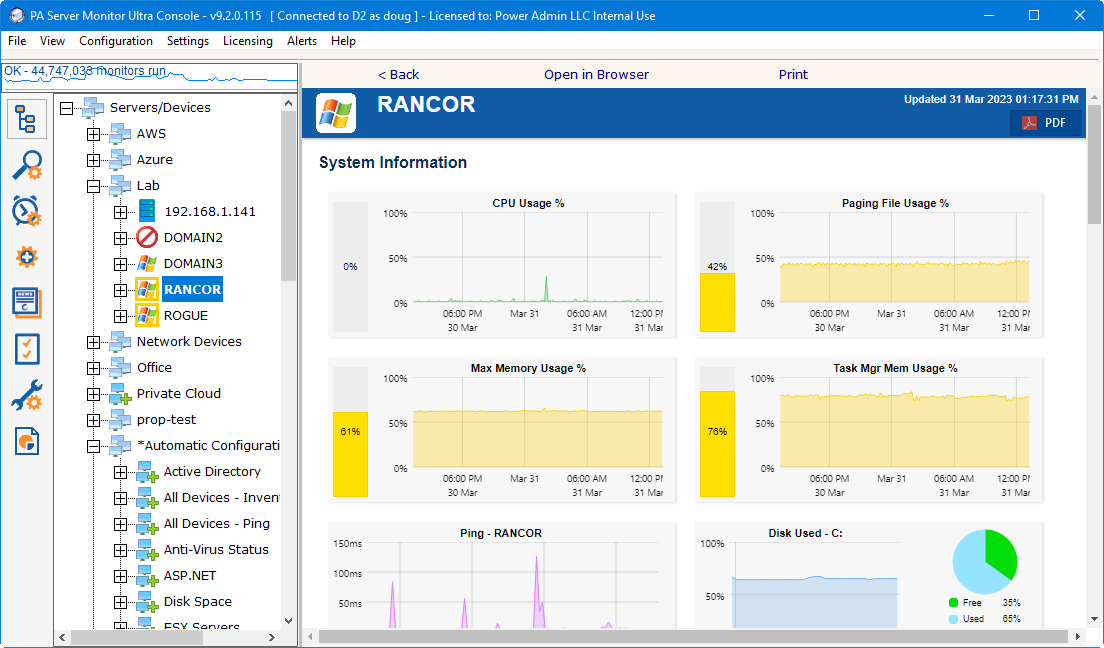
Task: Expand the Network Devices group
Action: coord(94,342)
